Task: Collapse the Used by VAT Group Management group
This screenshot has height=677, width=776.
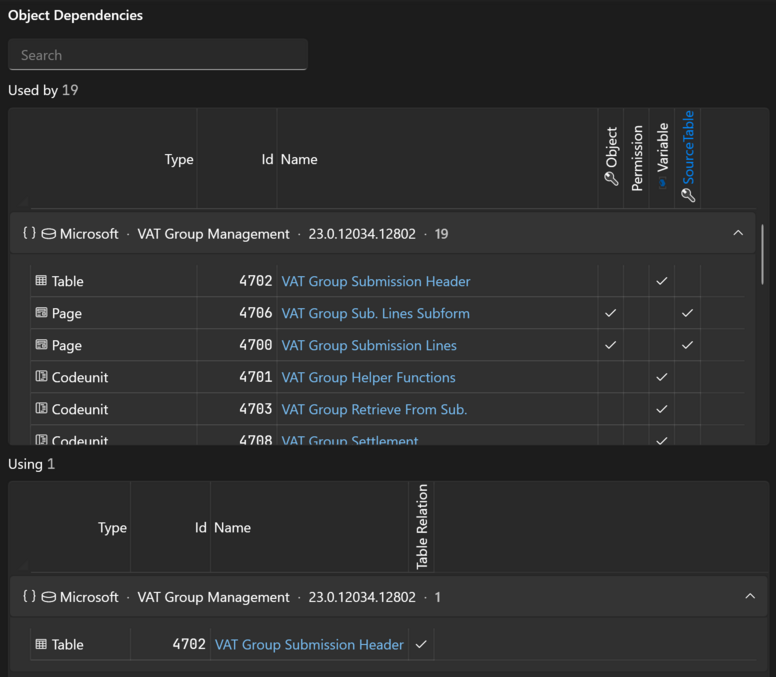Action: (738, 233)
